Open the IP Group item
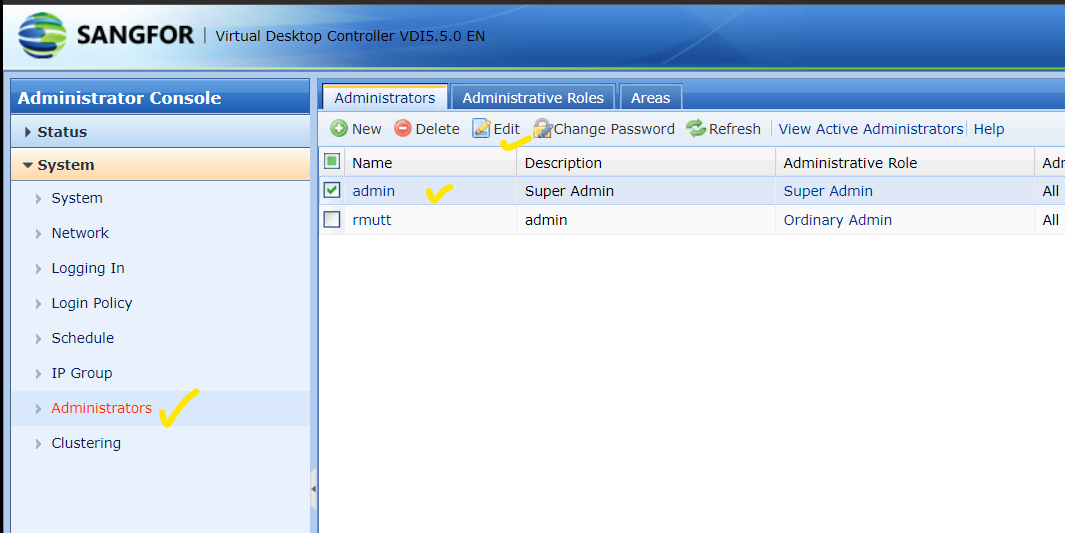The width and height of the screenshot is (1065, 533). [x=82, y=373]
